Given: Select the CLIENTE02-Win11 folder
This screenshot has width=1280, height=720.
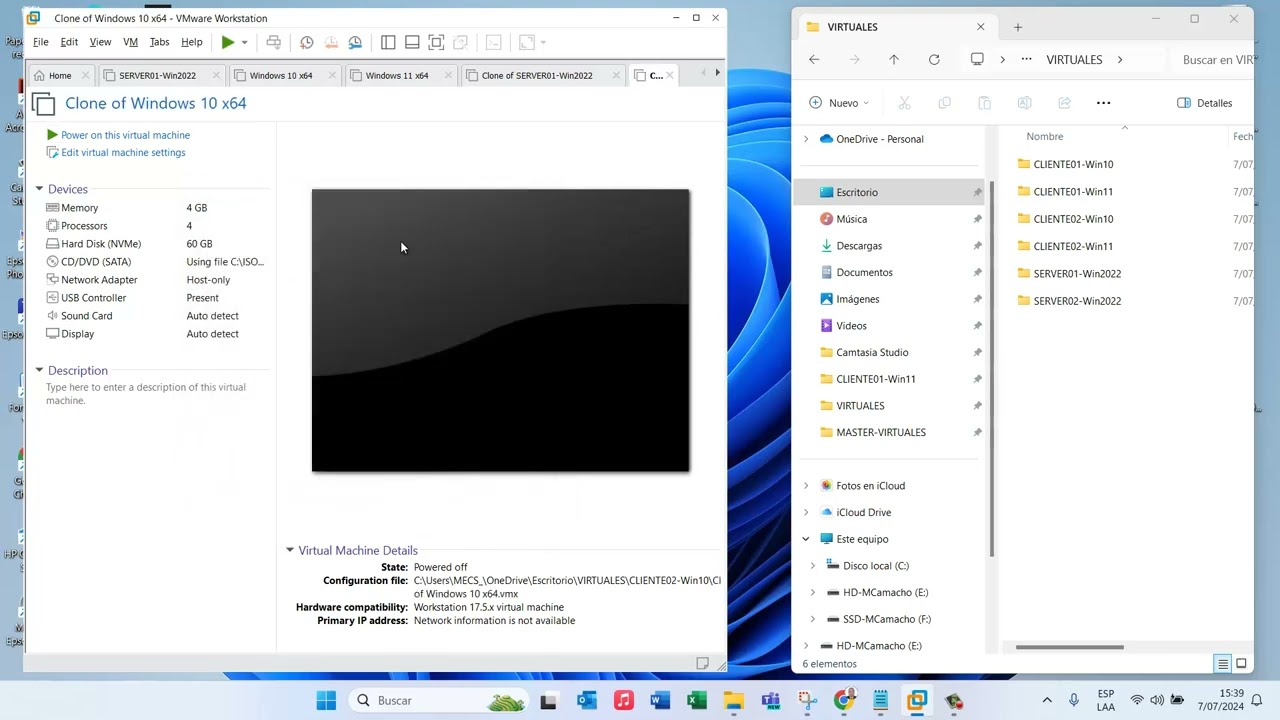Looking at the screenshot, I should tap(1073, 246).
